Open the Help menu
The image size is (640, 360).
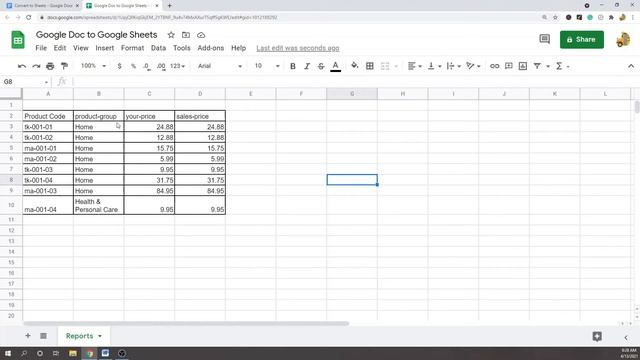[x=239, y=48]
